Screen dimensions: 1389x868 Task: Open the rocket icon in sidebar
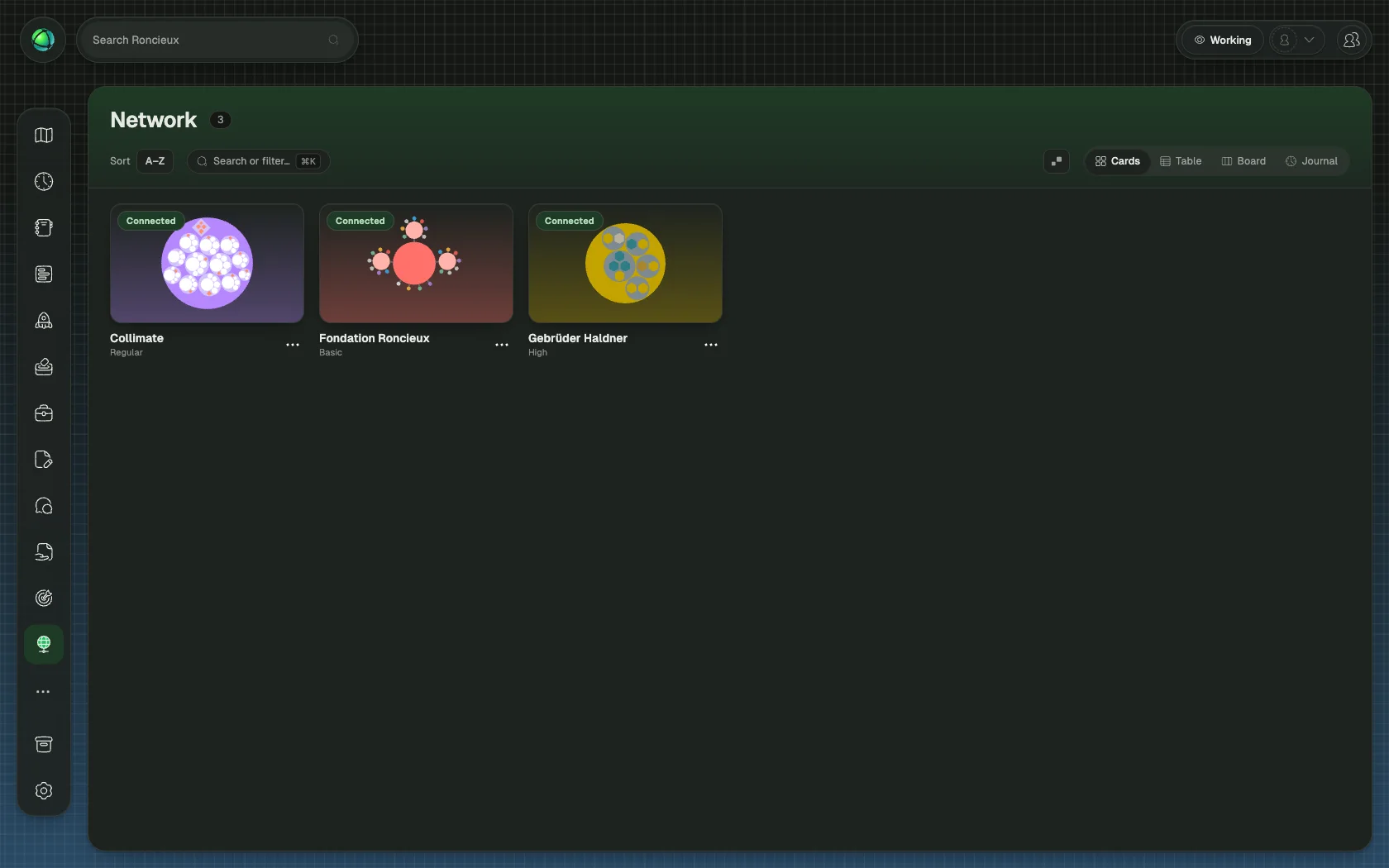[44, 321]
